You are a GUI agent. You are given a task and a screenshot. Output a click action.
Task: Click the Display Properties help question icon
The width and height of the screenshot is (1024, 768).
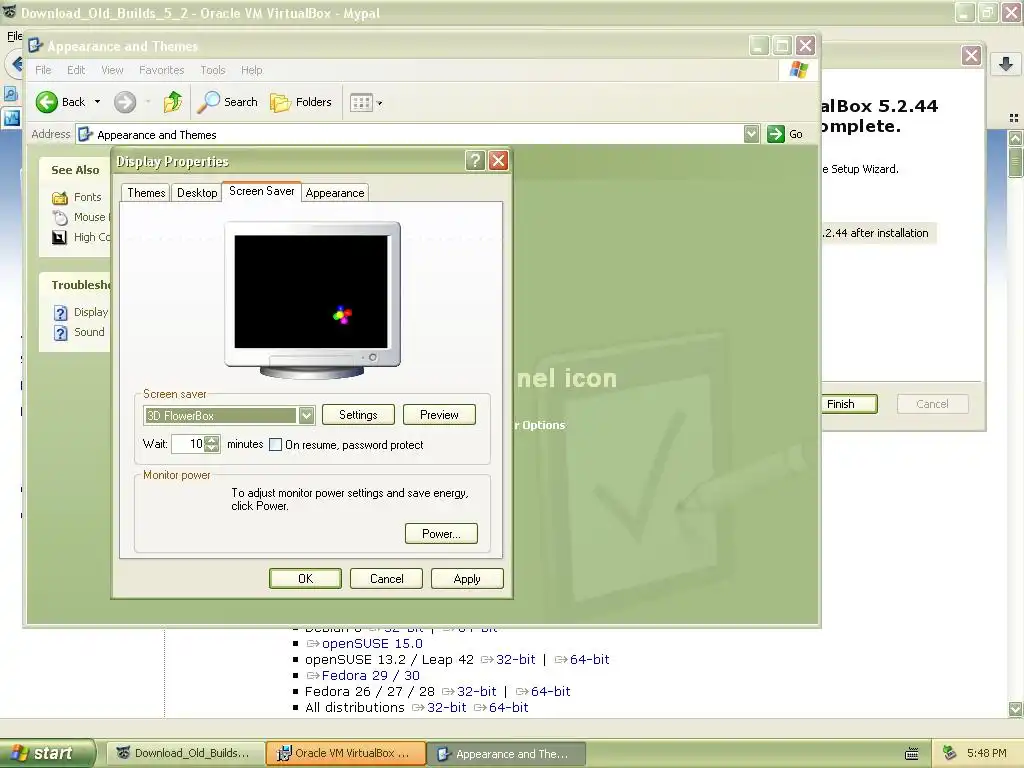click(475, 161)
